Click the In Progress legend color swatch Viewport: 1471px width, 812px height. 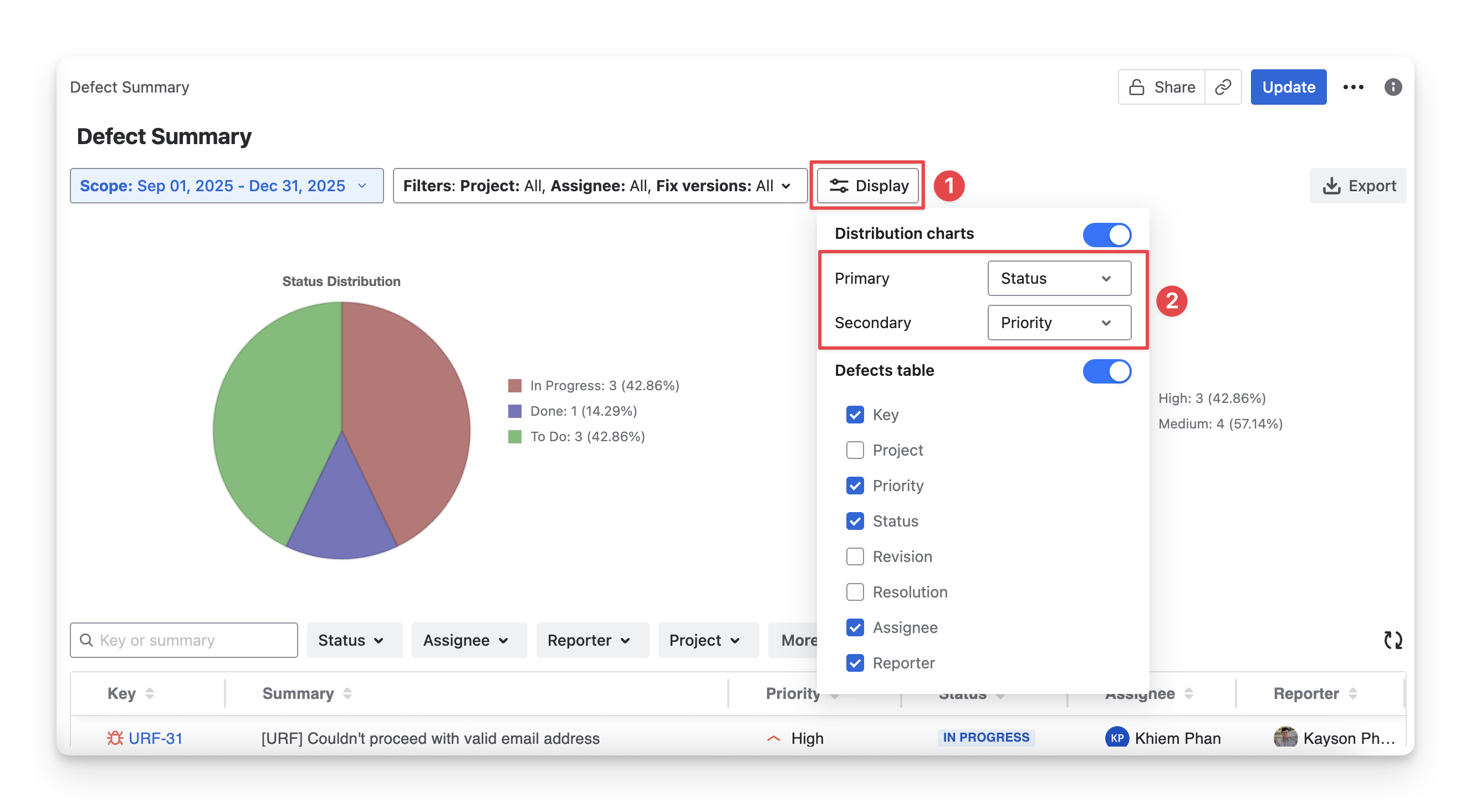tap(514, 385)
